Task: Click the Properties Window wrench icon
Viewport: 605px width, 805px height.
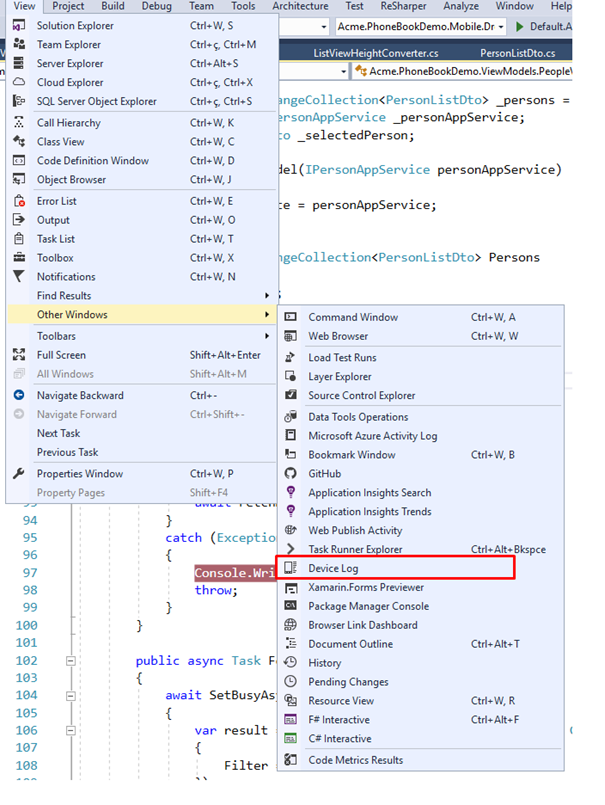Action: click(x=19, y=473)
